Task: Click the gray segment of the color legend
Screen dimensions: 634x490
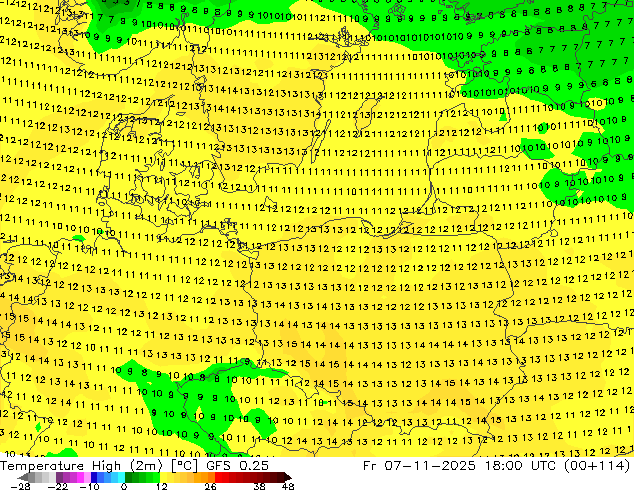Action: point(42,477)
